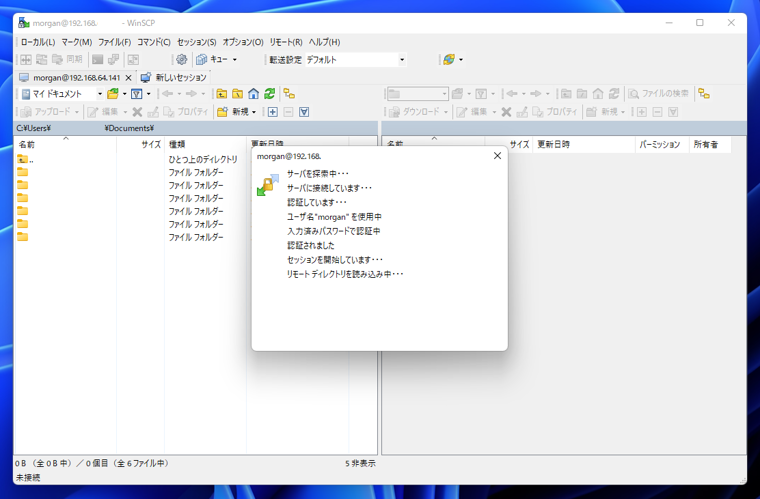This screenshot has height=499, width=760.
Task: Open the セッション(S) menu
Action: [196, 42]
